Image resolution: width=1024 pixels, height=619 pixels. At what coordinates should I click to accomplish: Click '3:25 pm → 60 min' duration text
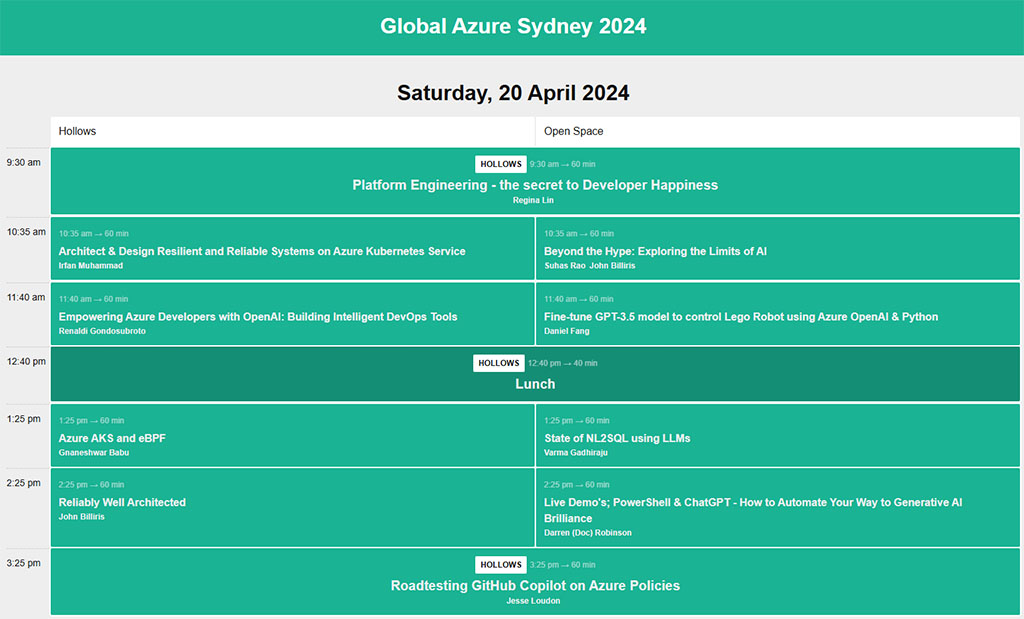click(562, 565)
